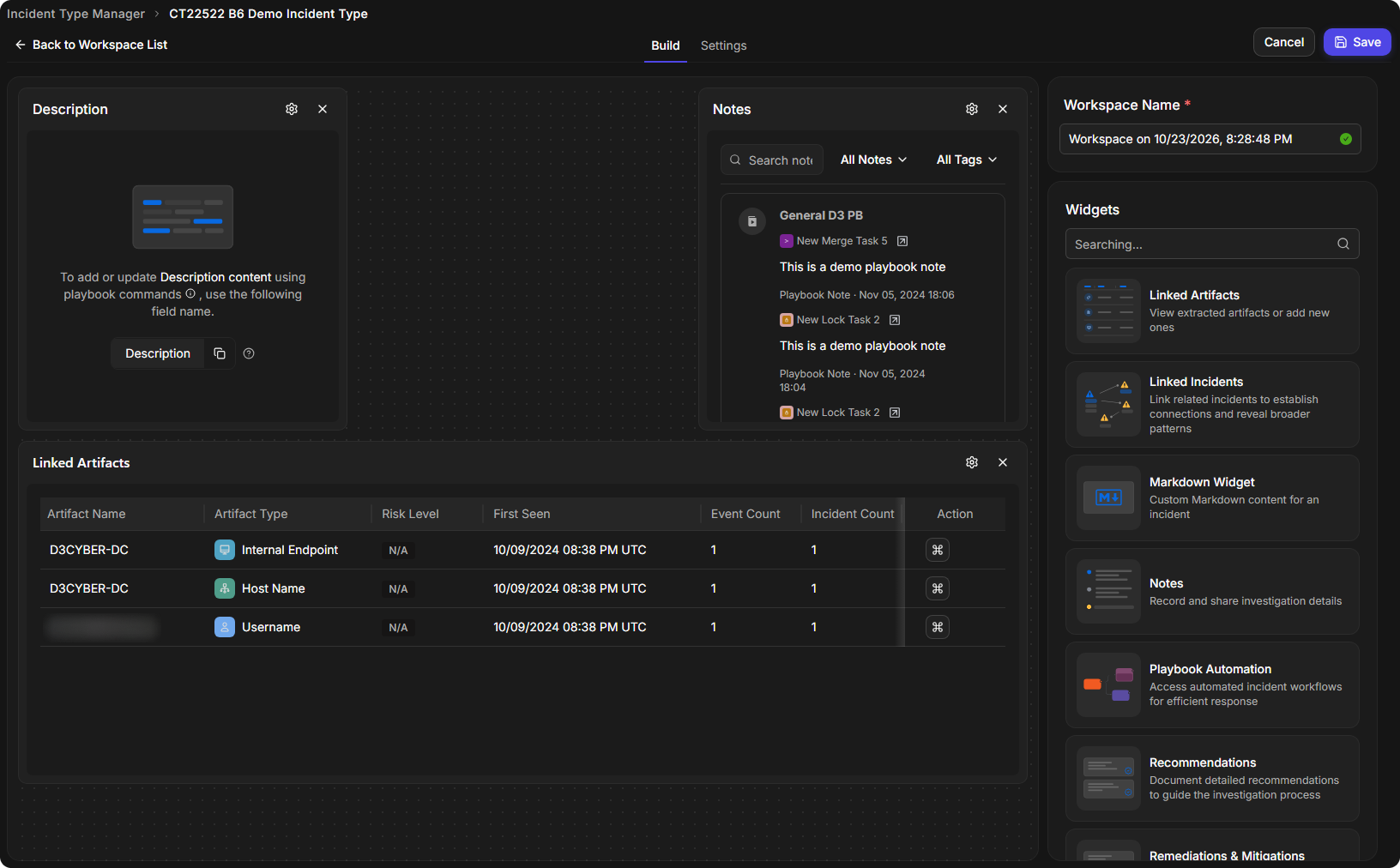This screenshot has width=1400, height=868.
Task: Click the General D3 PB playbook icon
Action: [752, 221]
